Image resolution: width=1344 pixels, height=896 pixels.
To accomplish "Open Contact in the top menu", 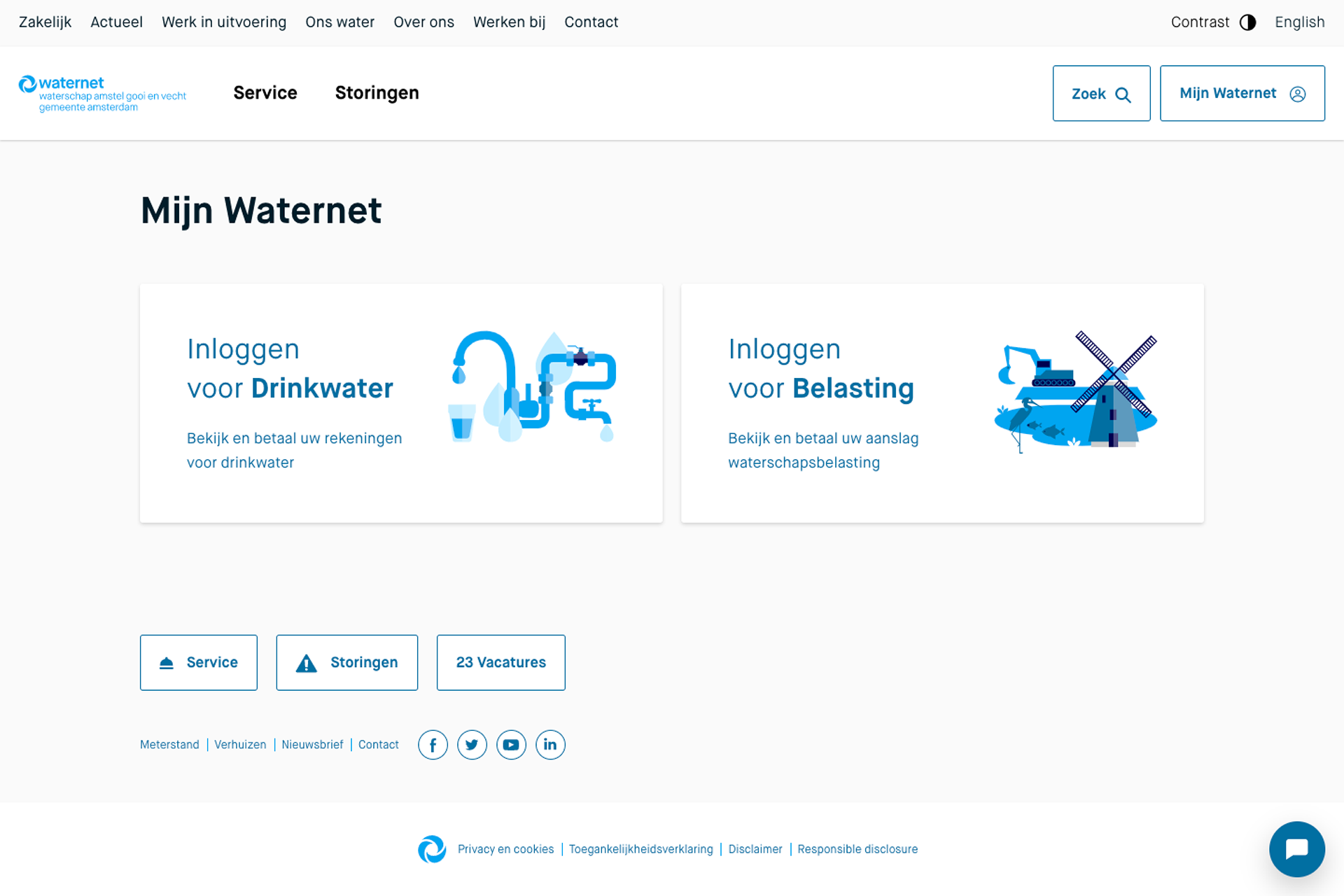I will point(591,22).
